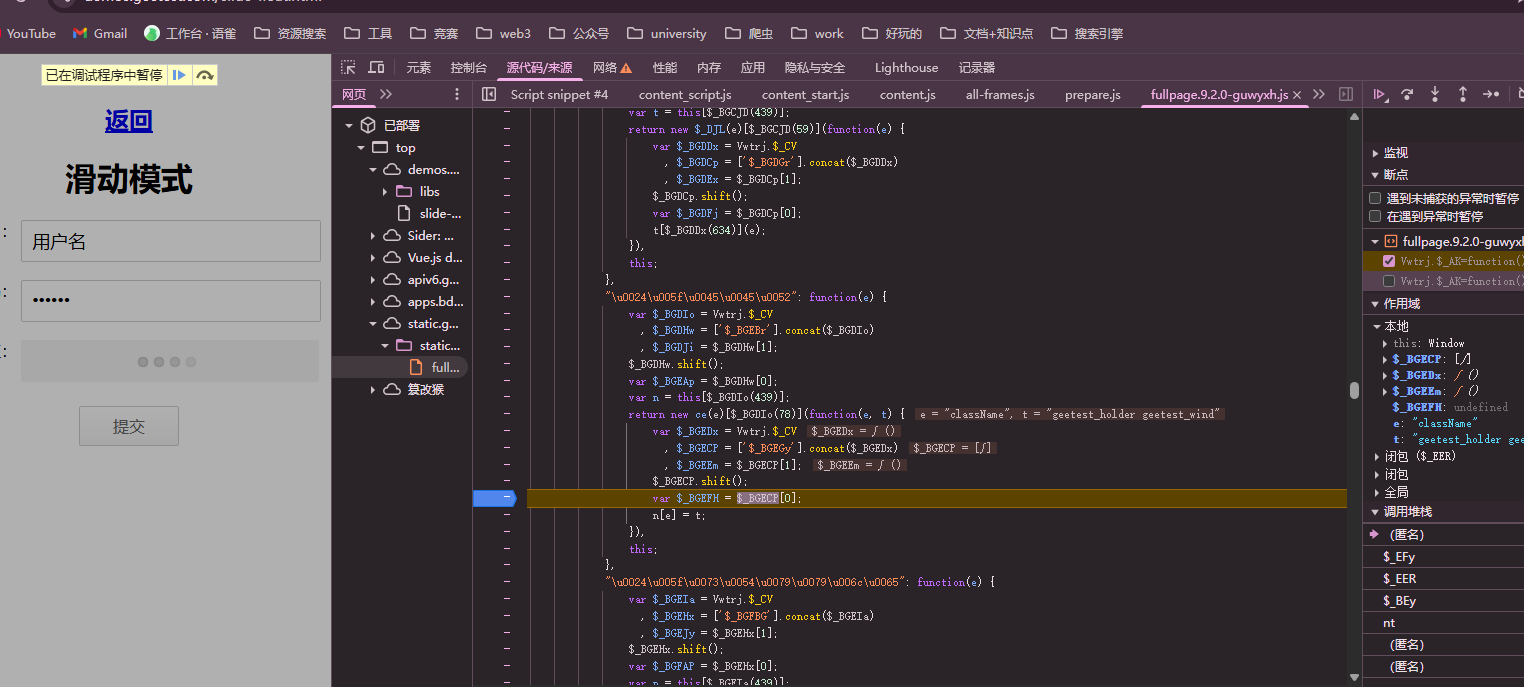Click the code editor vertical scrollbar thumb
Viewport: 1524px width, 687px height.
[1355, 390]
